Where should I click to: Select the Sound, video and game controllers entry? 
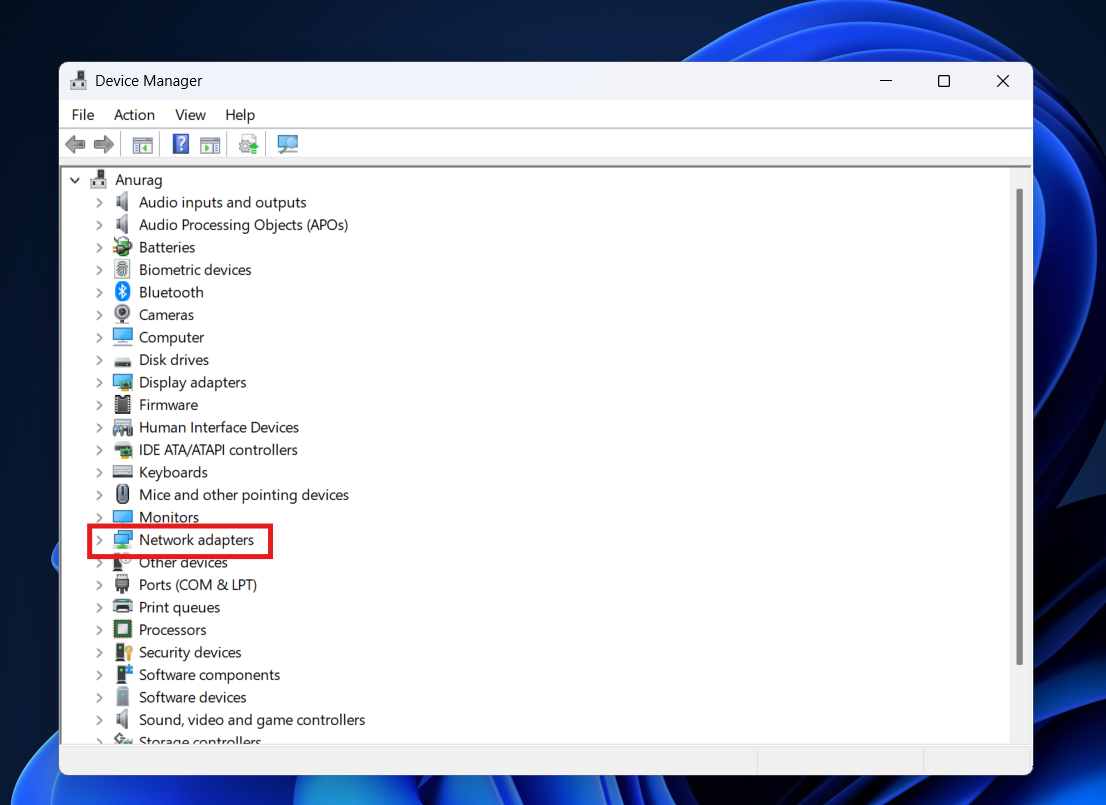tap(252, 719)
